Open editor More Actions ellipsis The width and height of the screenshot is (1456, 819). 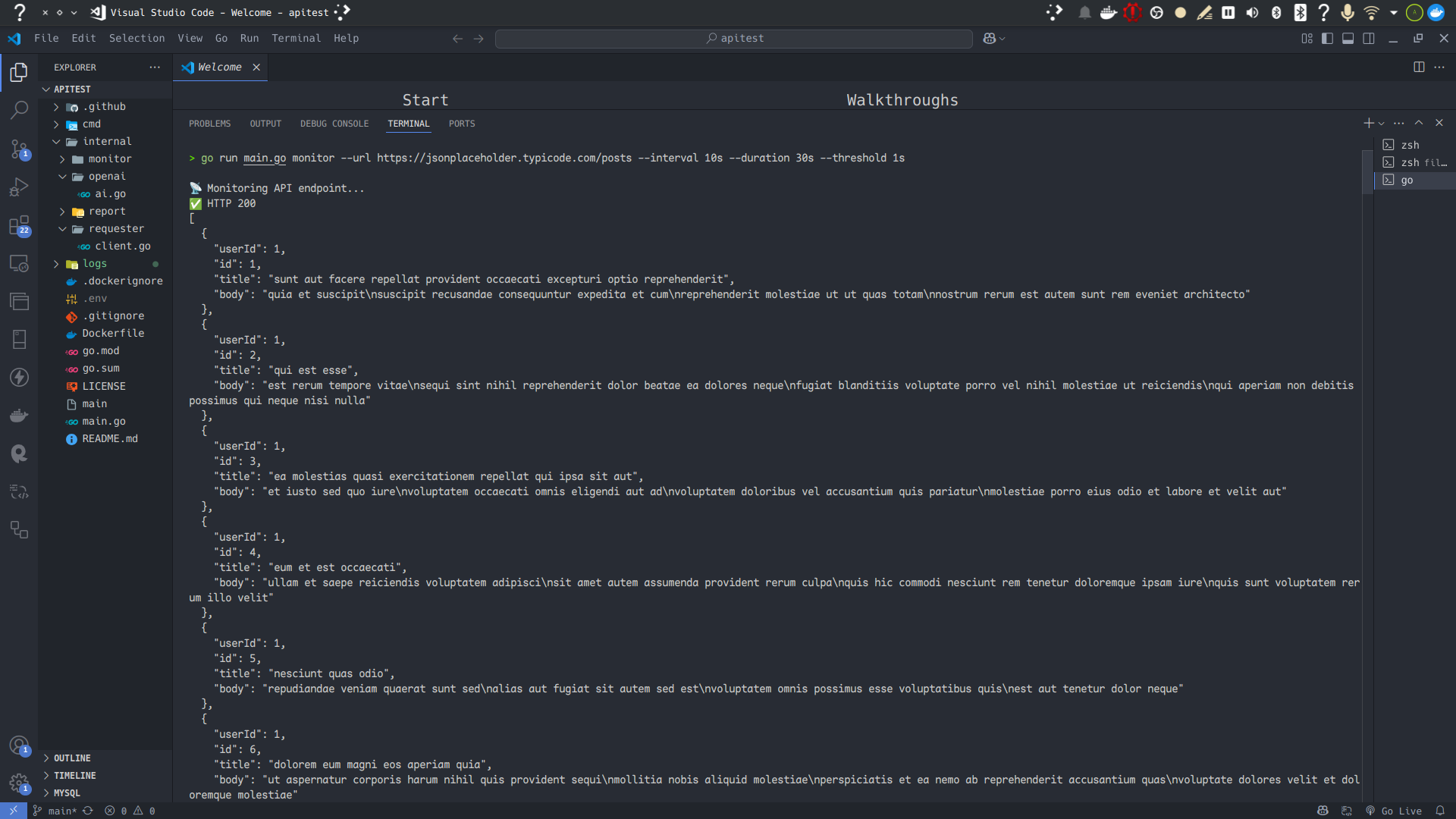tap(1439, 67)
